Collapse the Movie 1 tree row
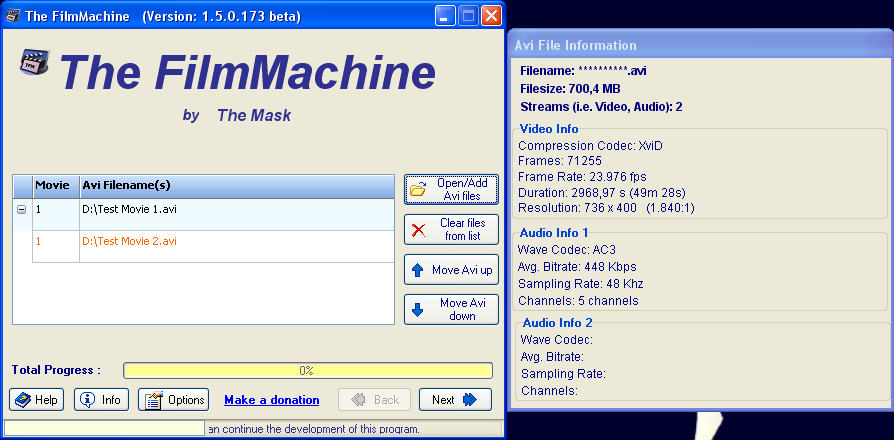The image size is (894, 440). point(22,210)
